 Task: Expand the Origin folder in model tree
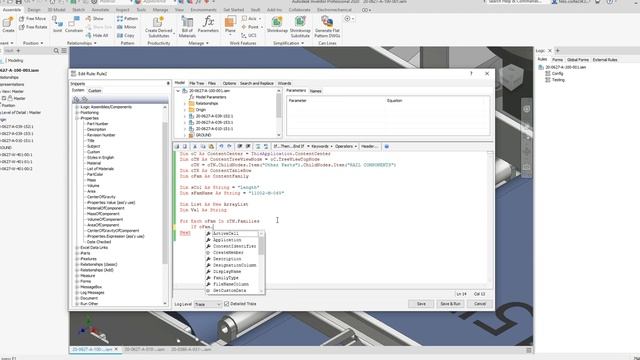click(184, 110)
